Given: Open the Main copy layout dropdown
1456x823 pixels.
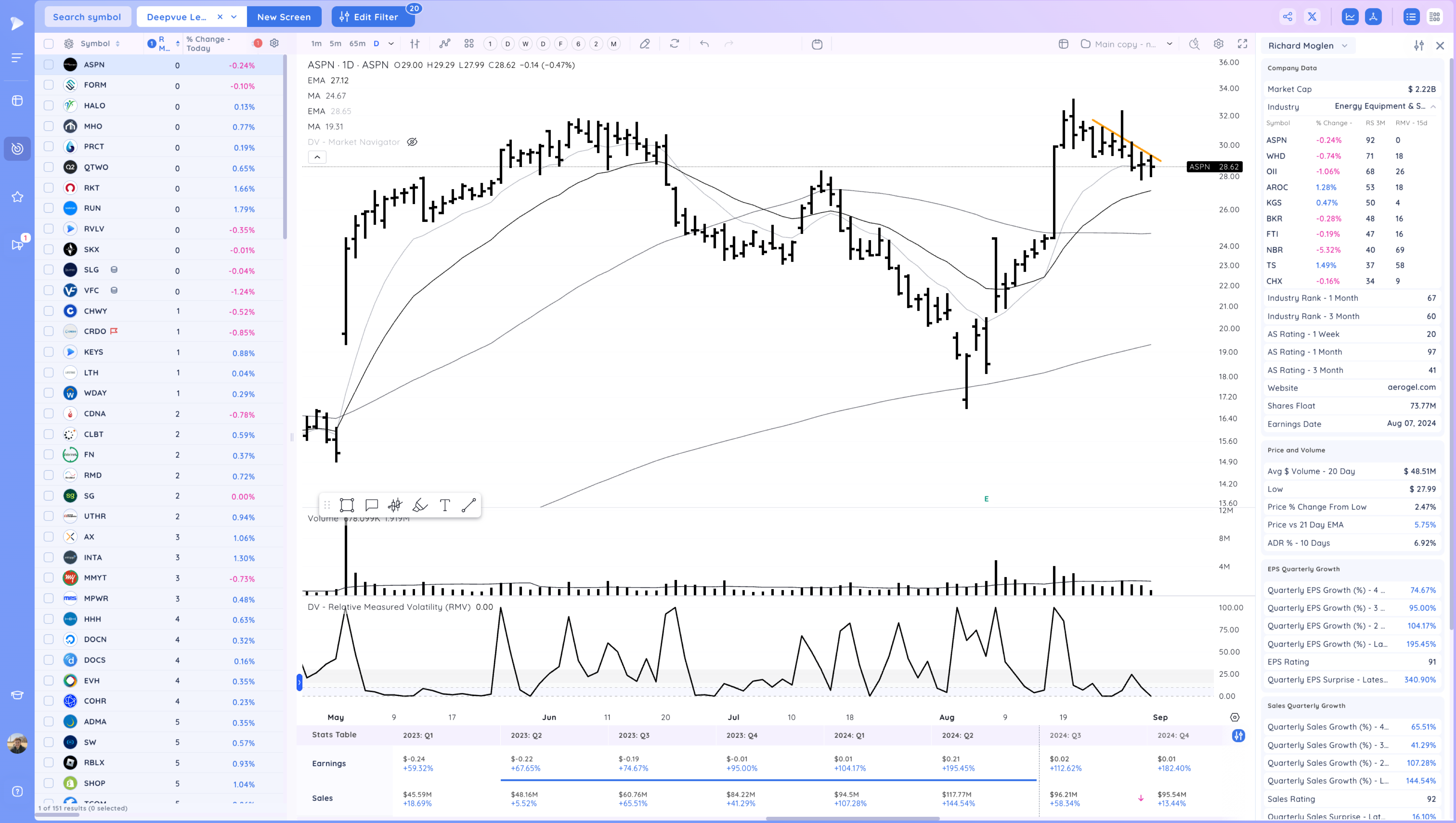Looking at the screenshot, I should 1169,44.
